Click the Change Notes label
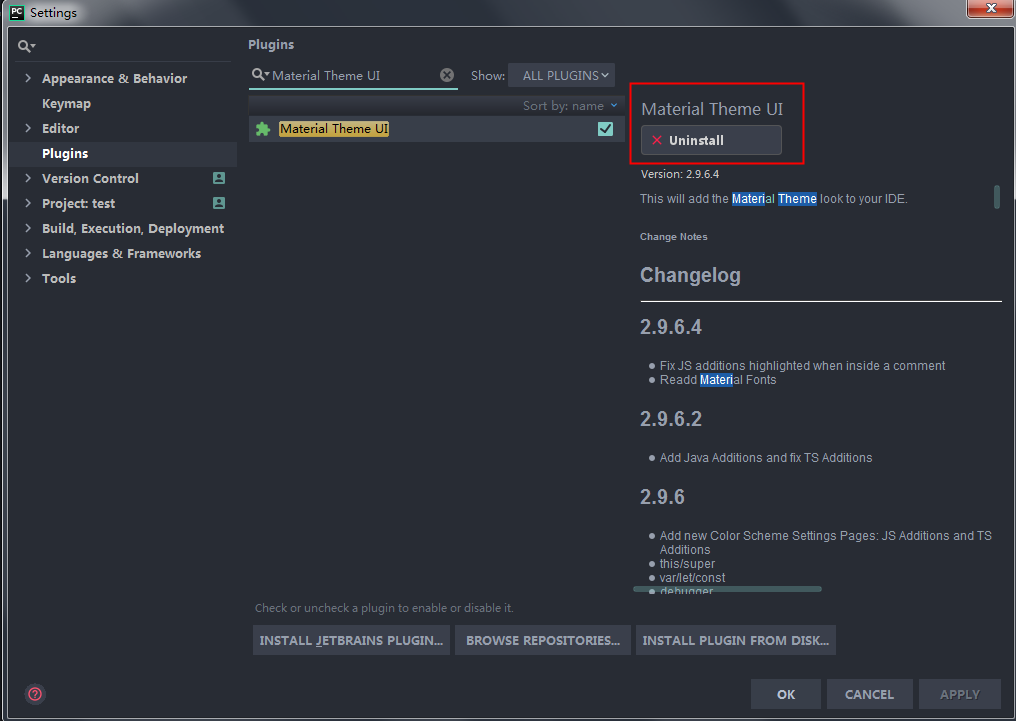This screenshot has width=1016, height=721. tap(674, 236)
